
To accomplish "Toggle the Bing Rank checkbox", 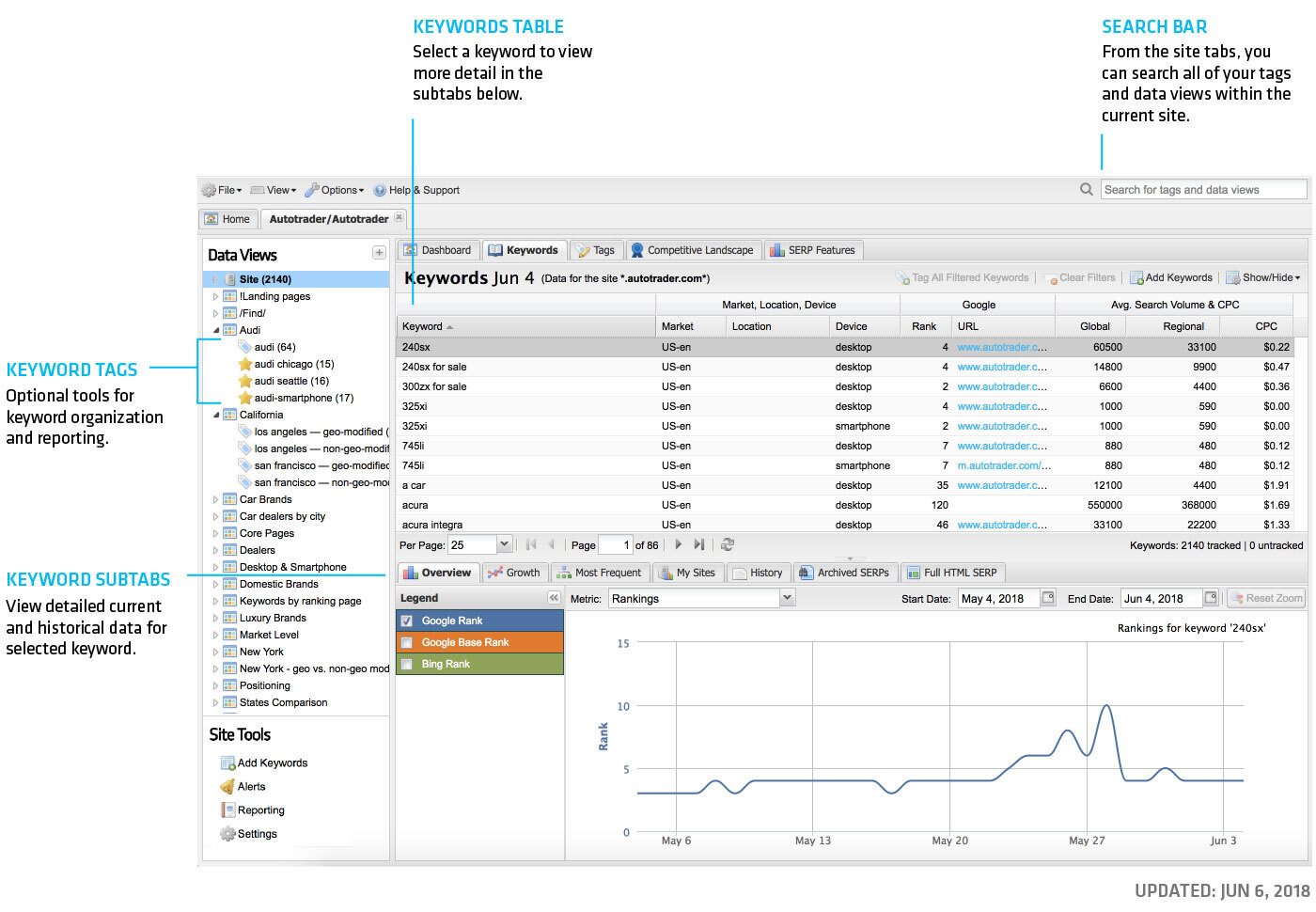I will 407,664.
